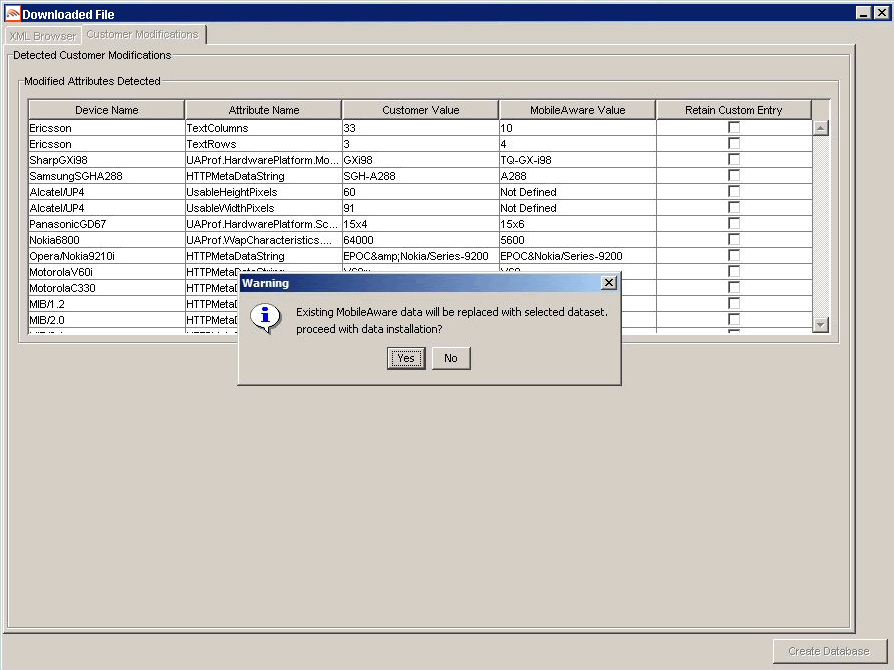Click the Downloaded File window app icon
Screen dimensions: 894x670
coord(12,14)
